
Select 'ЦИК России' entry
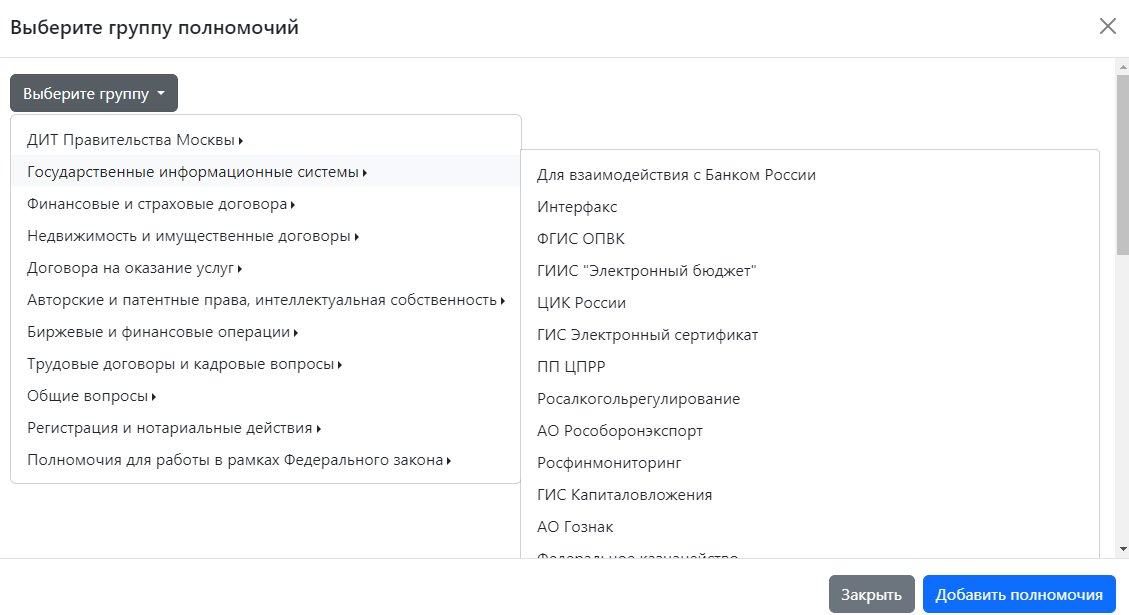click(581, 303)
